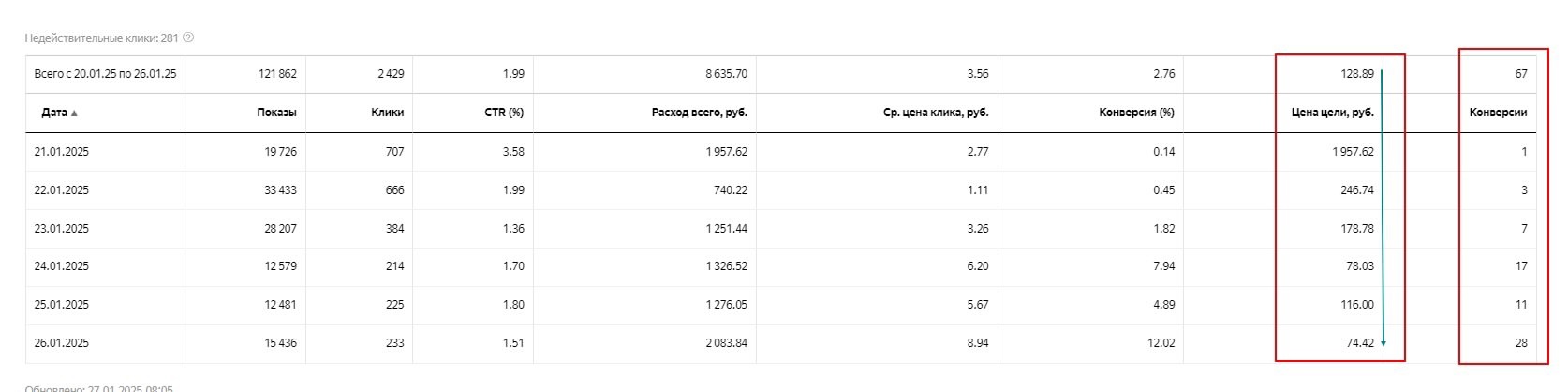The width and height of the screenshot is (1568, 392).
Task: Select the 22.01.2025 date row
Action: (782, 189)
